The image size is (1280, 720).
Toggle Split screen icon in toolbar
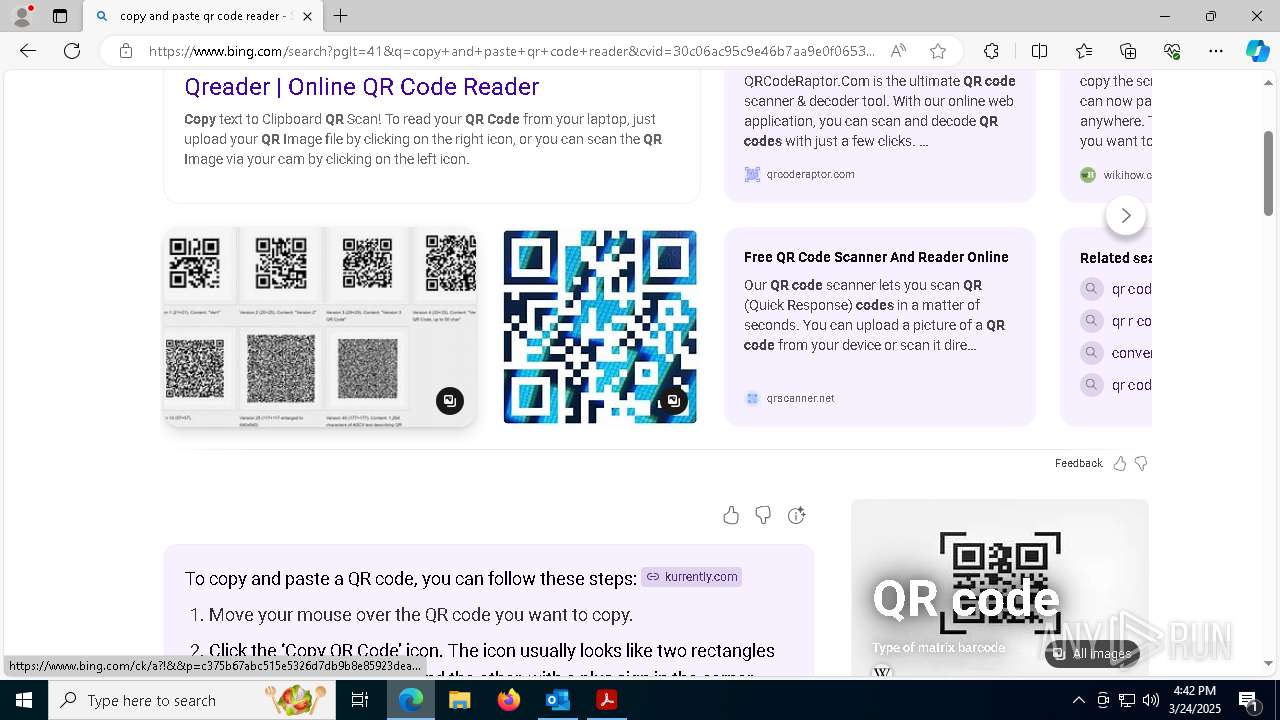1039,51
